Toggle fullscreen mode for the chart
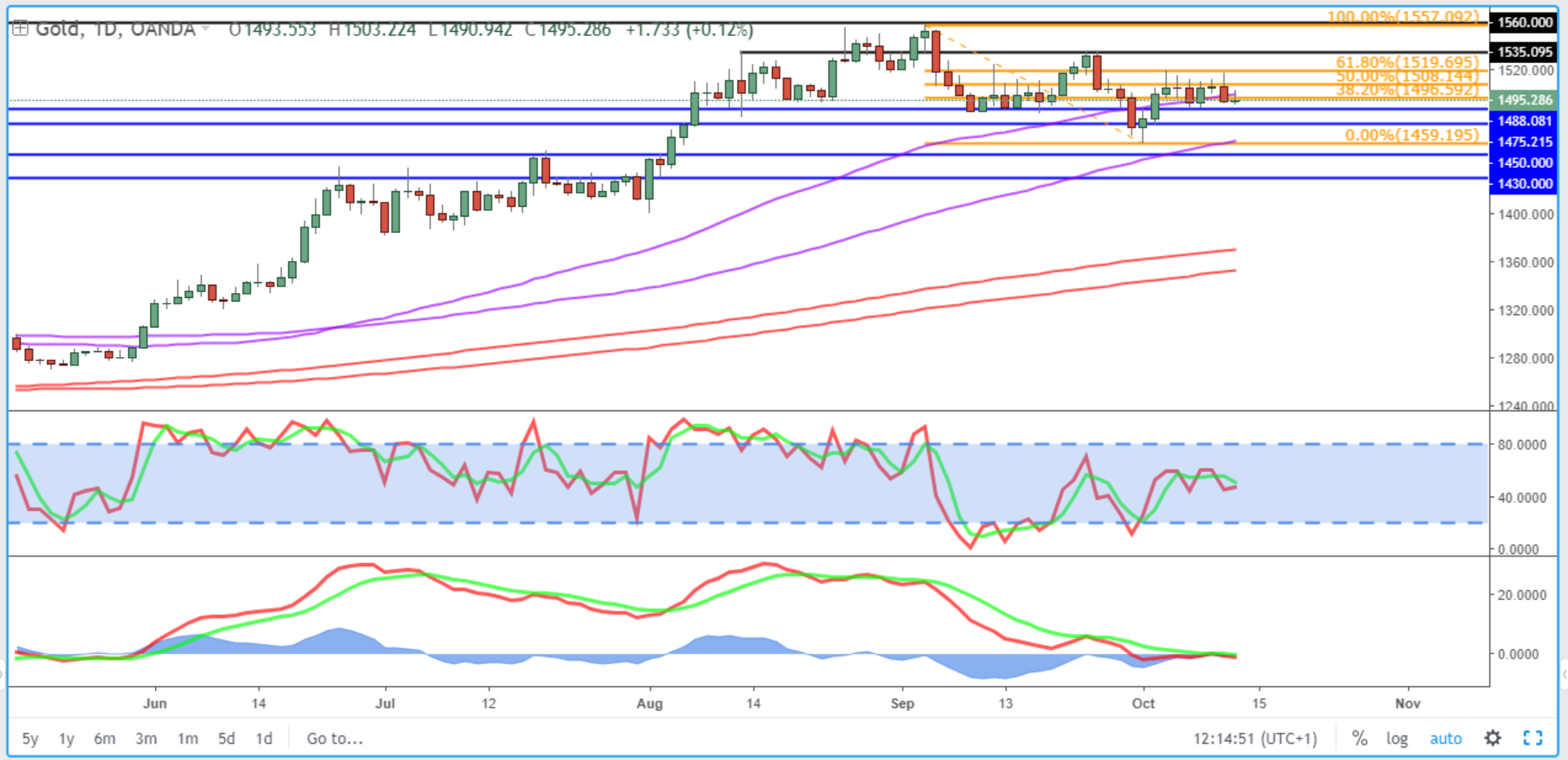Image resolution: width=1568 pixels, height=760 pixels. coord(1533,738)
